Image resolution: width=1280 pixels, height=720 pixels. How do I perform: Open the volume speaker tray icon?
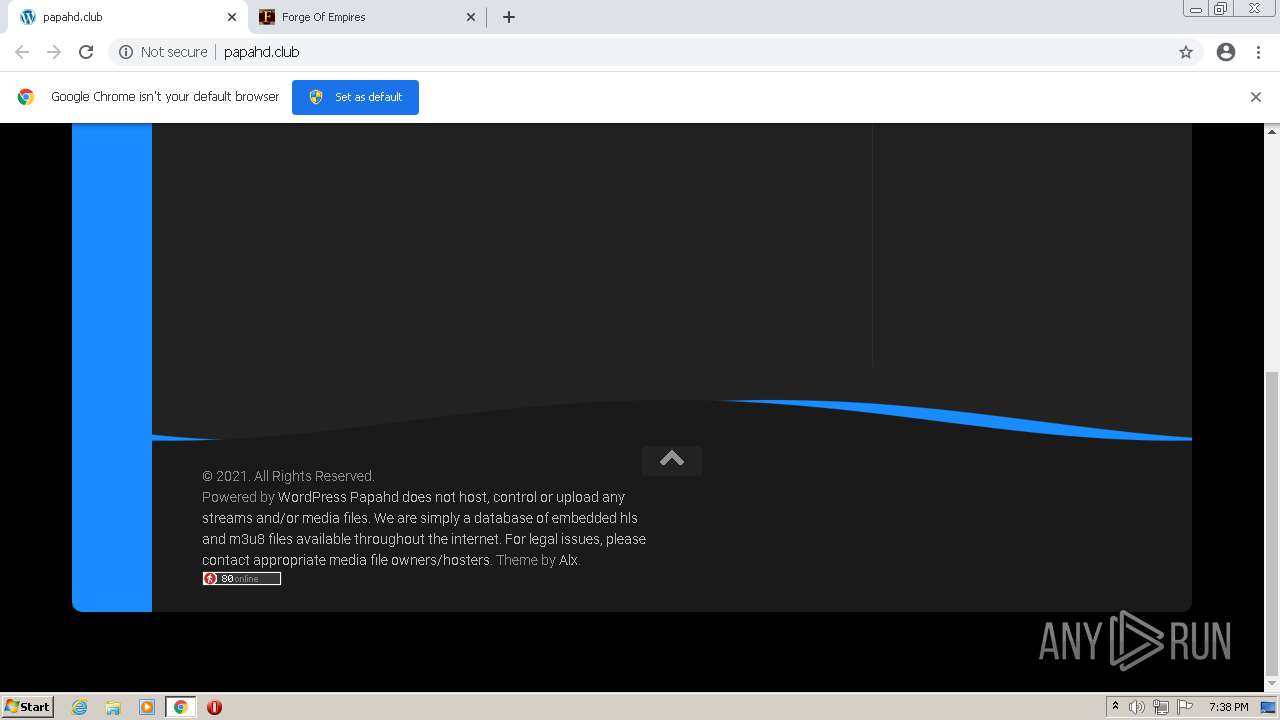coord(1137,707)
